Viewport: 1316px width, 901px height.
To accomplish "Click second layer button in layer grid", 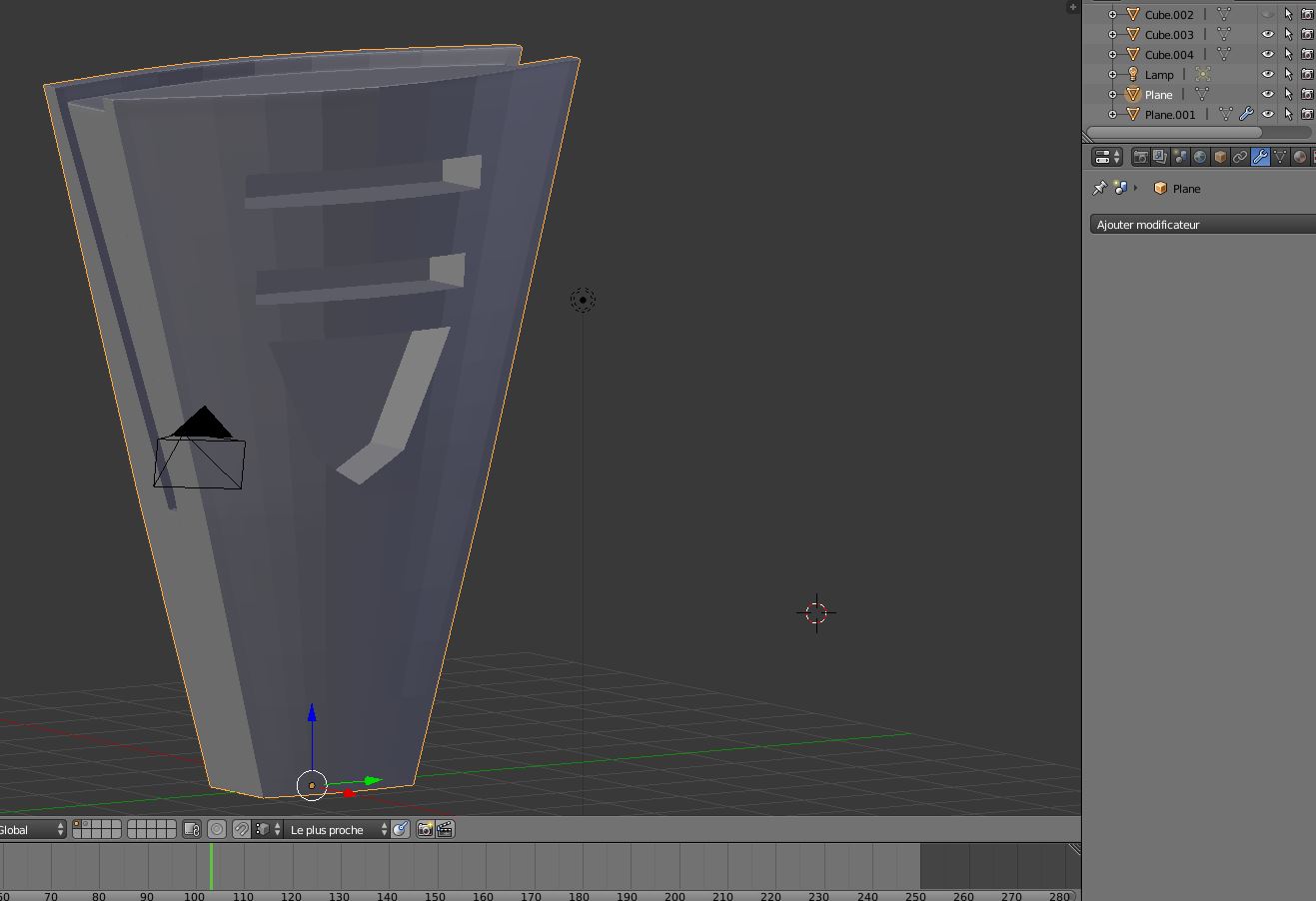I will [88, 824].
